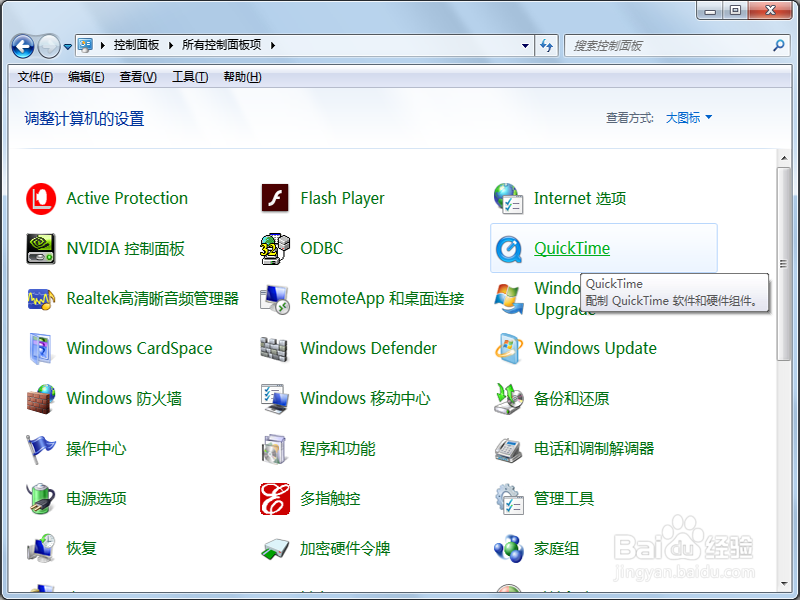This screenshot has width=800, height=600.
Task: Open the 帮助(H) menu
Action: (x=242, y=77)
